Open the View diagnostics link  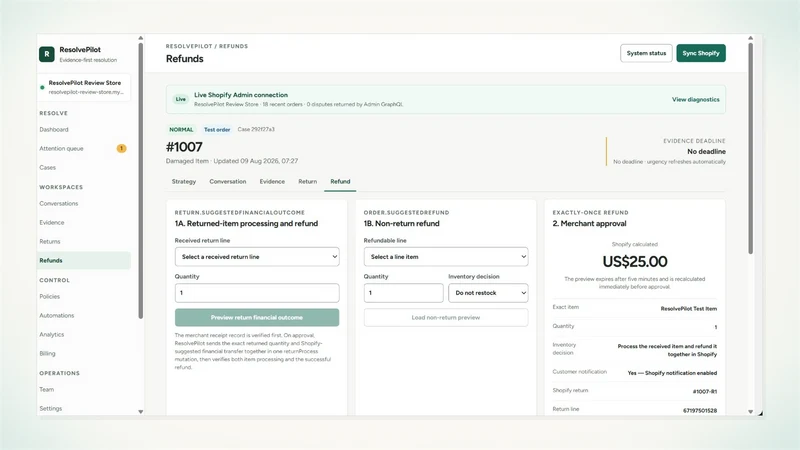[695, 99]
